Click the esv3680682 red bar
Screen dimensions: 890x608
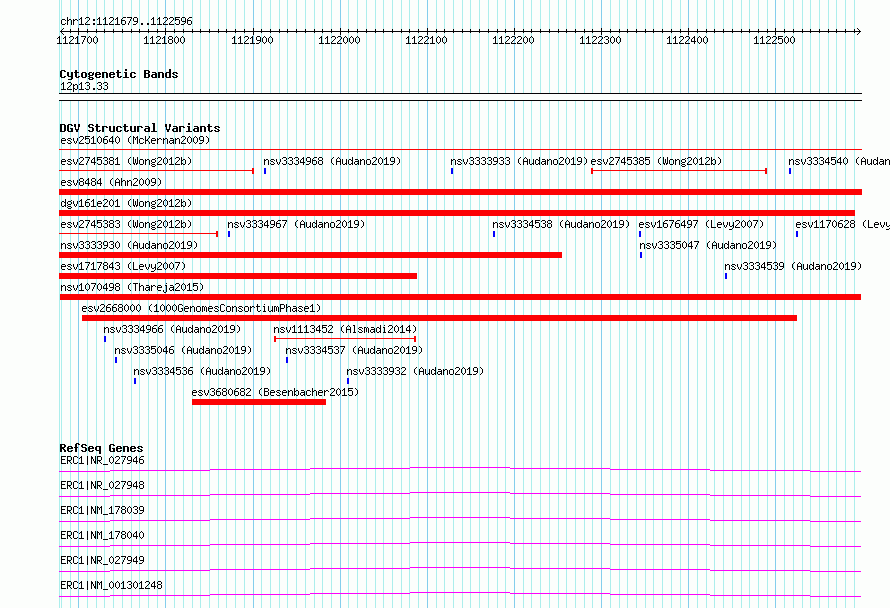pos(259,402)
